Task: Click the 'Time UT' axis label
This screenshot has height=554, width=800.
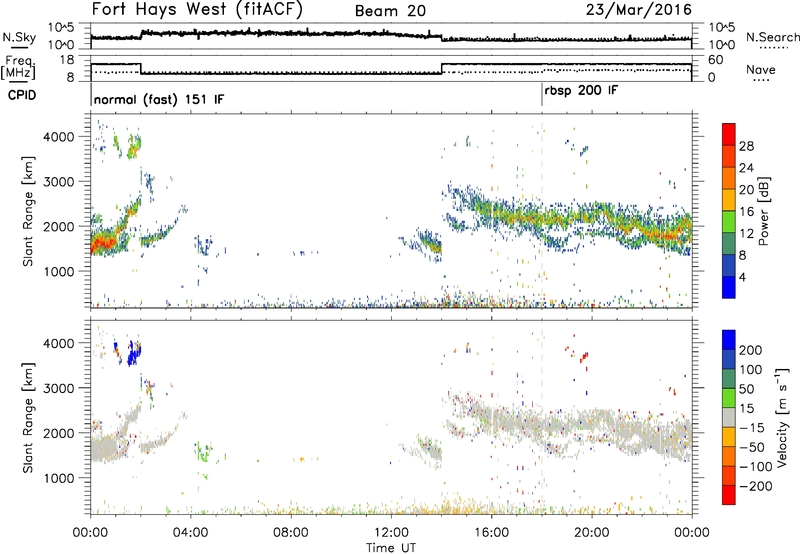Action: (x=391, y=548)
